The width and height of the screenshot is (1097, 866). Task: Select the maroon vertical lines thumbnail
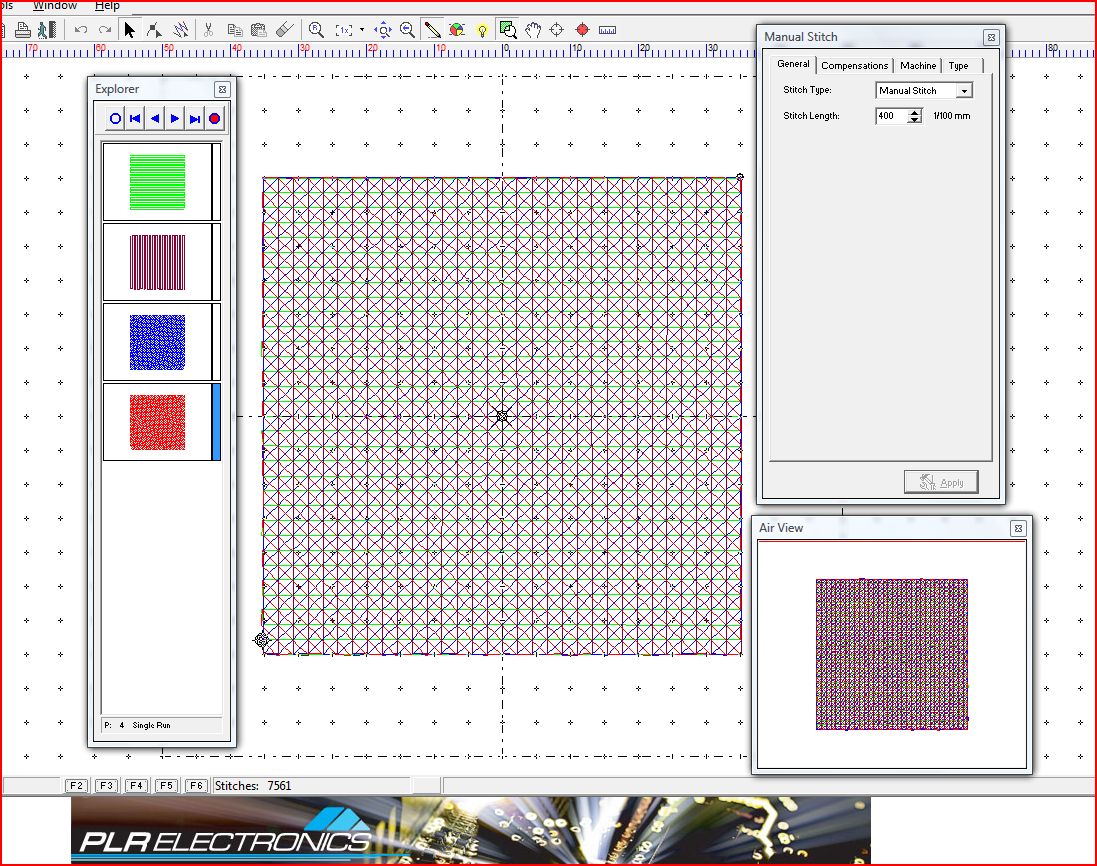click(157, 262)
